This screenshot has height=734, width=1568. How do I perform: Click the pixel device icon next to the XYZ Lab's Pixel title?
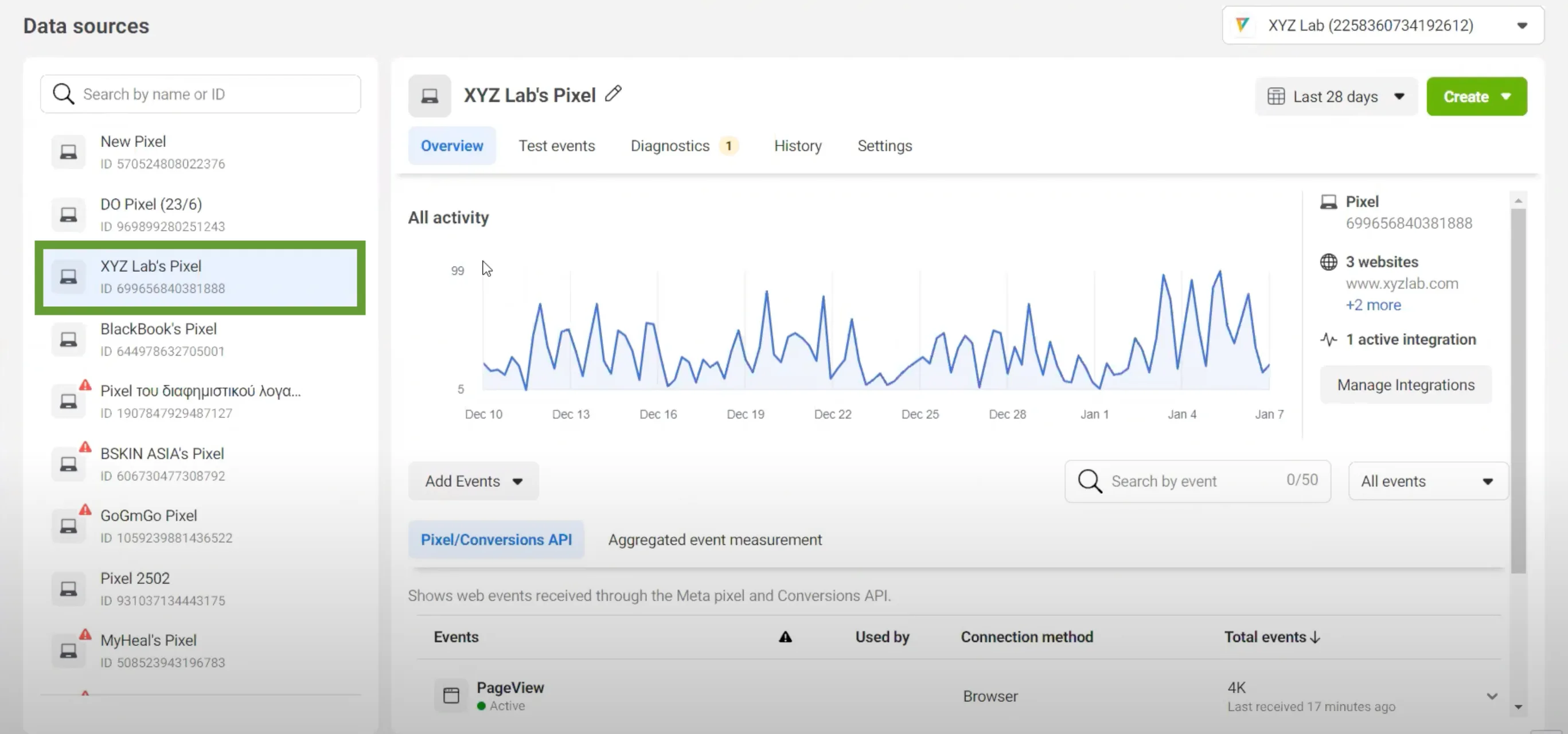[x=430, y=96]
